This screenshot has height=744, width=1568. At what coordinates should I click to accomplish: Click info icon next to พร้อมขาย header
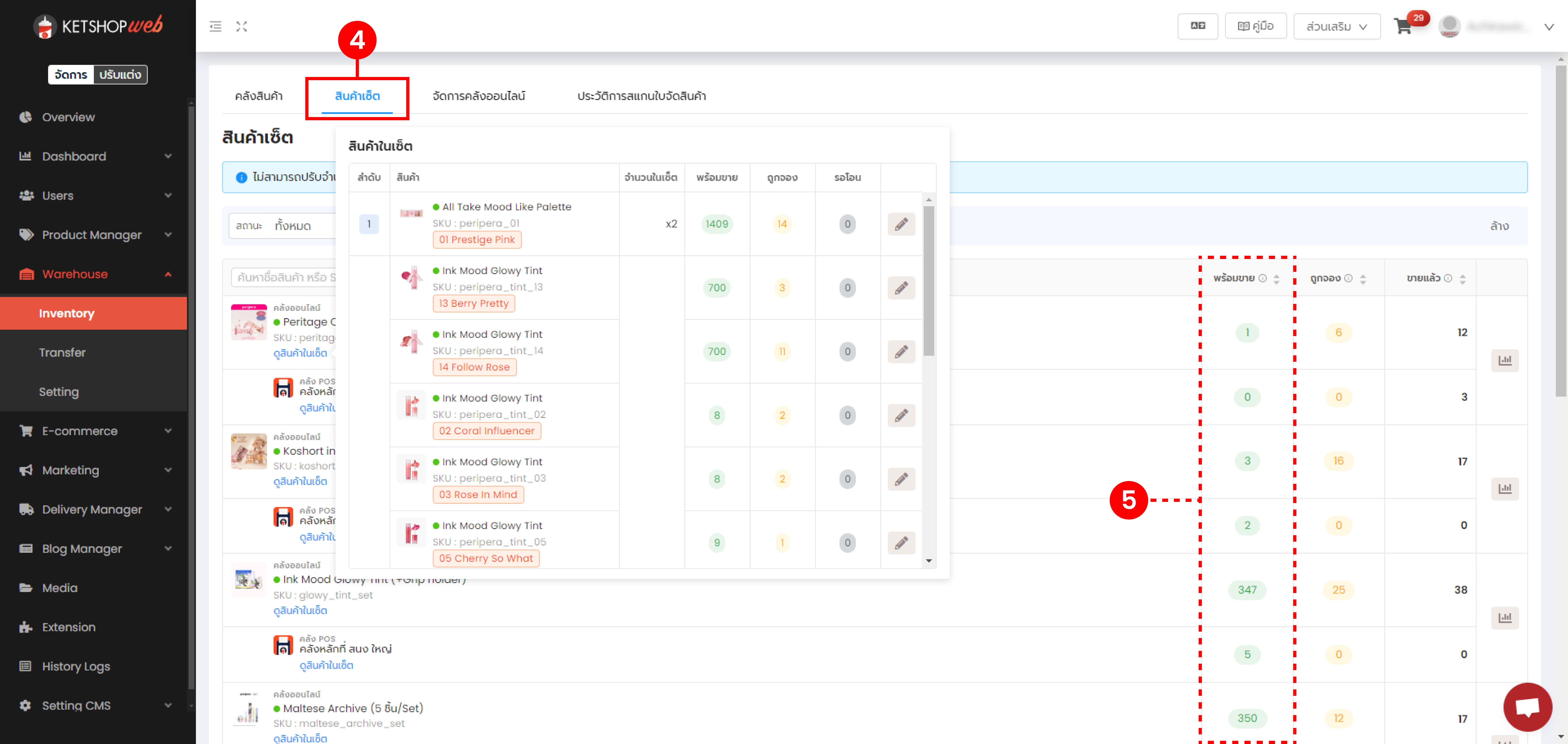tap(1263, 278)
